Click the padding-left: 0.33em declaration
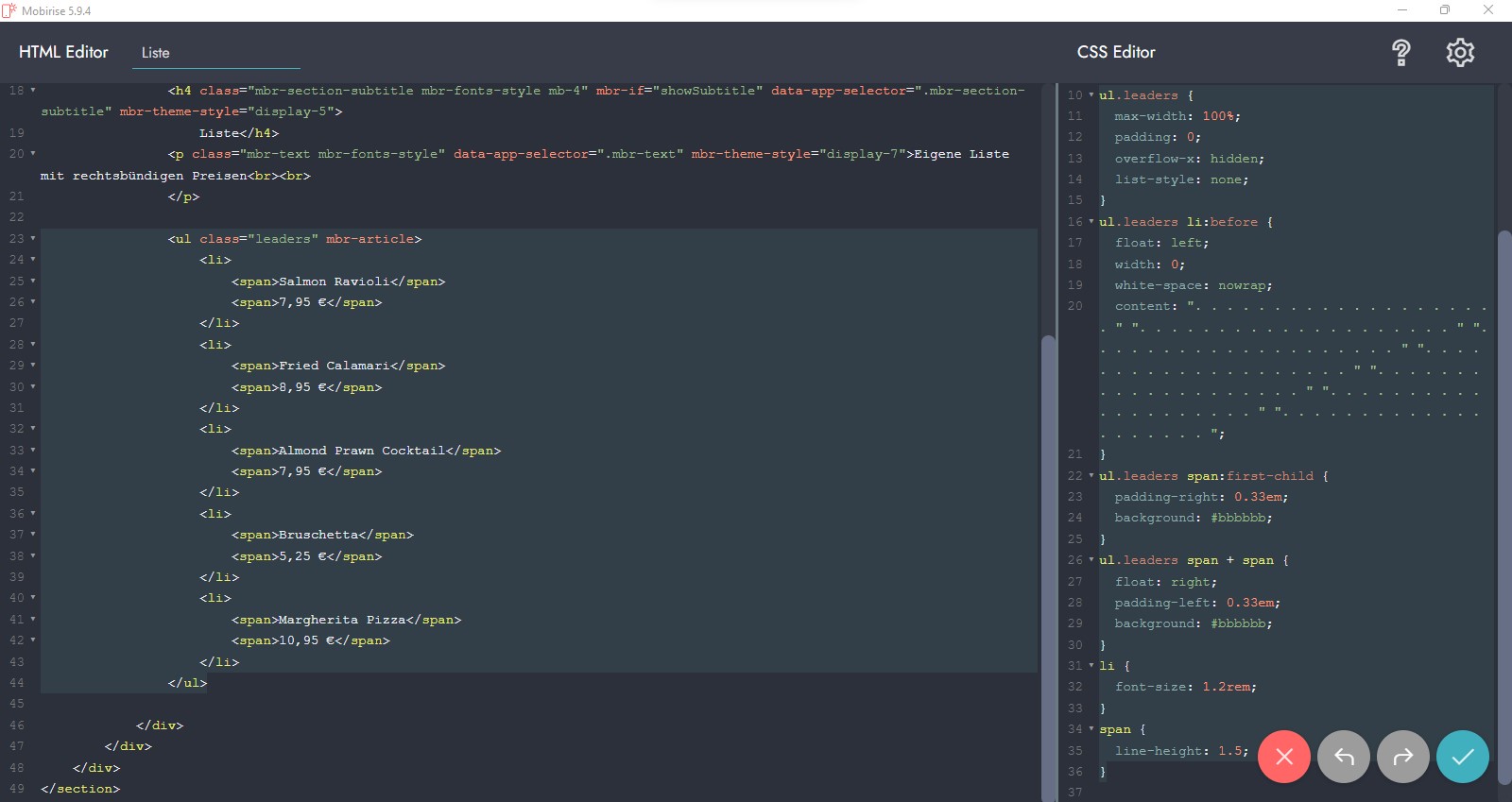The height and width of the screenshot is (802, 1512). (x=1197, y=603)
